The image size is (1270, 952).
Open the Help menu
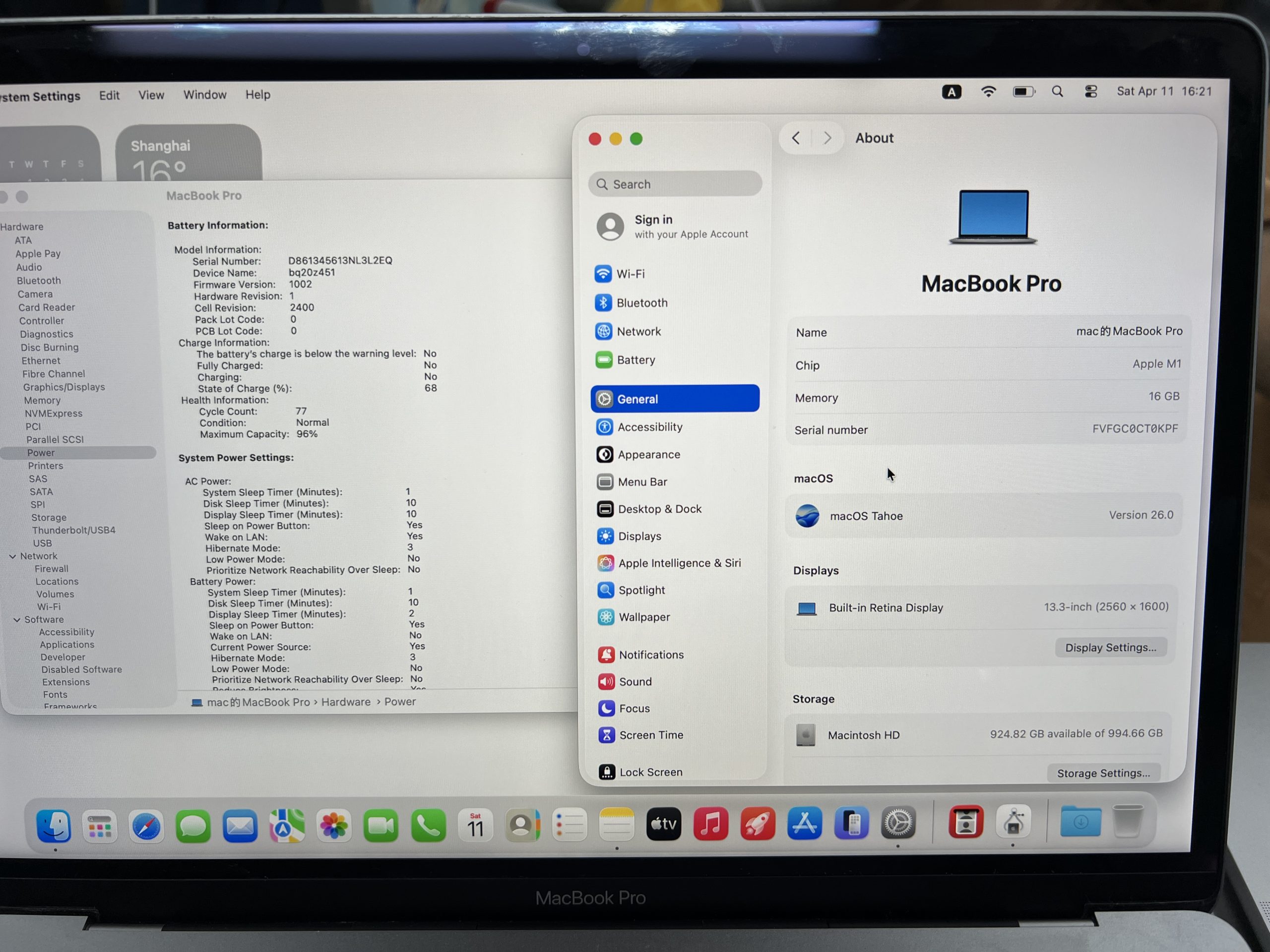[258, 95]
